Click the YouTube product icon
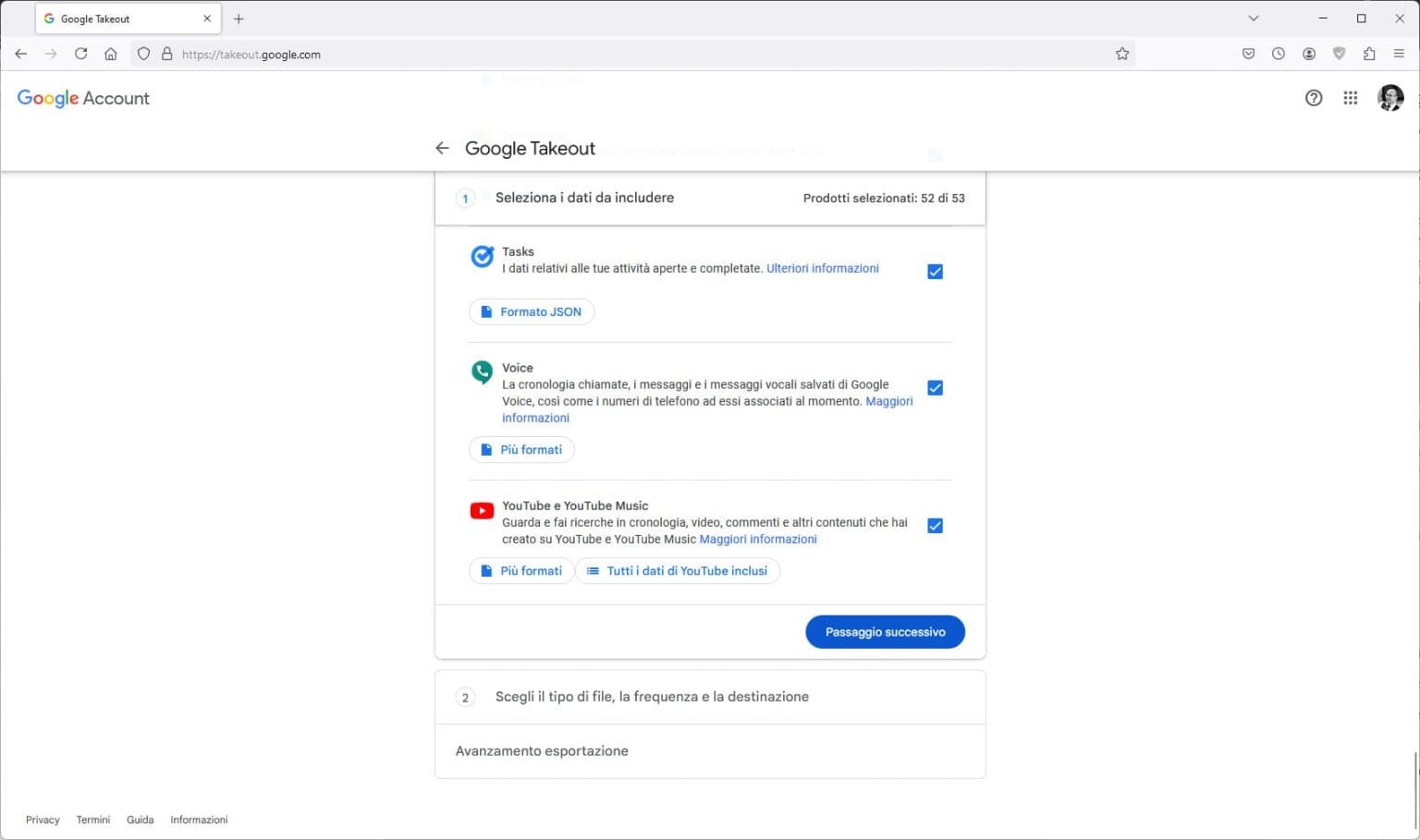This screenshot has width=1420, height=840. 482,511
